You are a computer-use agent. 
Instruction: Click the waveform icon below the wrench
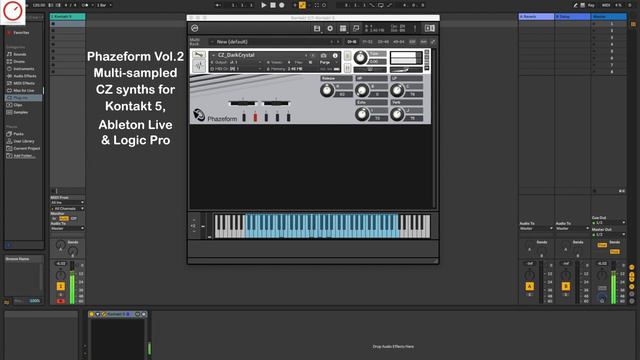click(x=199, y=66)
